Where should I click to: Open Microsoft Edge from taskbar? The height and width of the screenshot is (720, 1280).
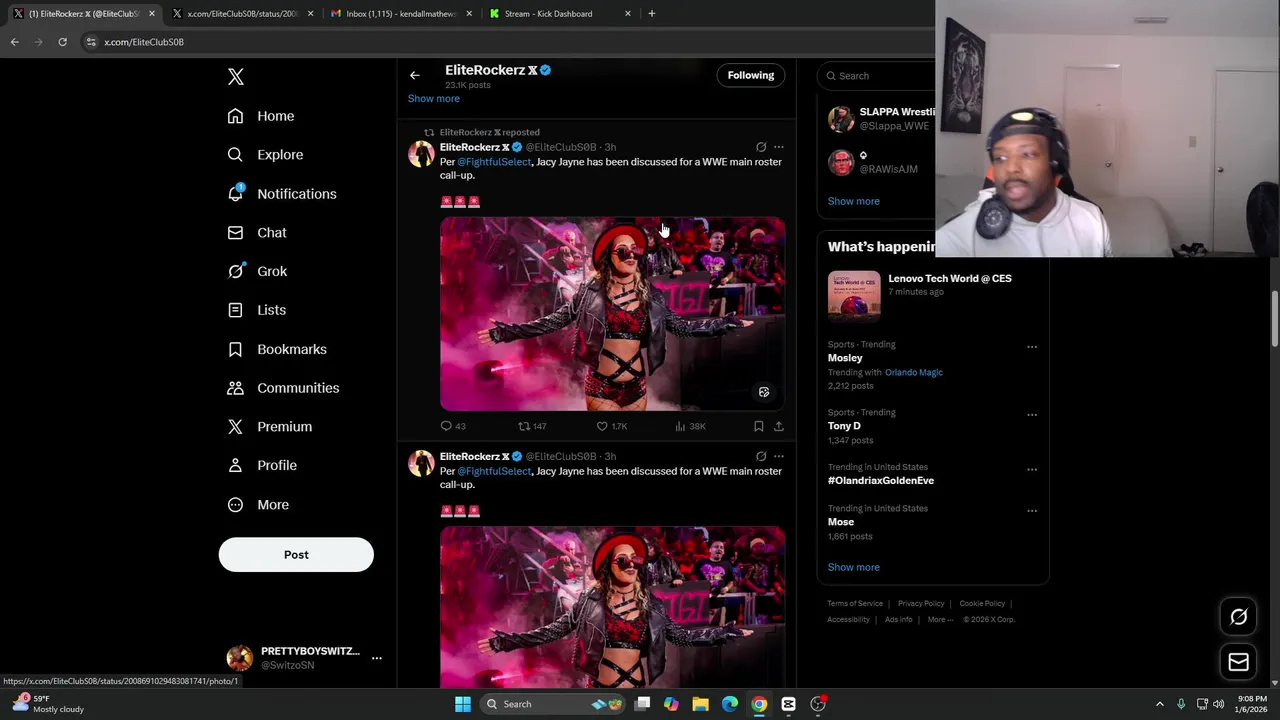(730, 704)
